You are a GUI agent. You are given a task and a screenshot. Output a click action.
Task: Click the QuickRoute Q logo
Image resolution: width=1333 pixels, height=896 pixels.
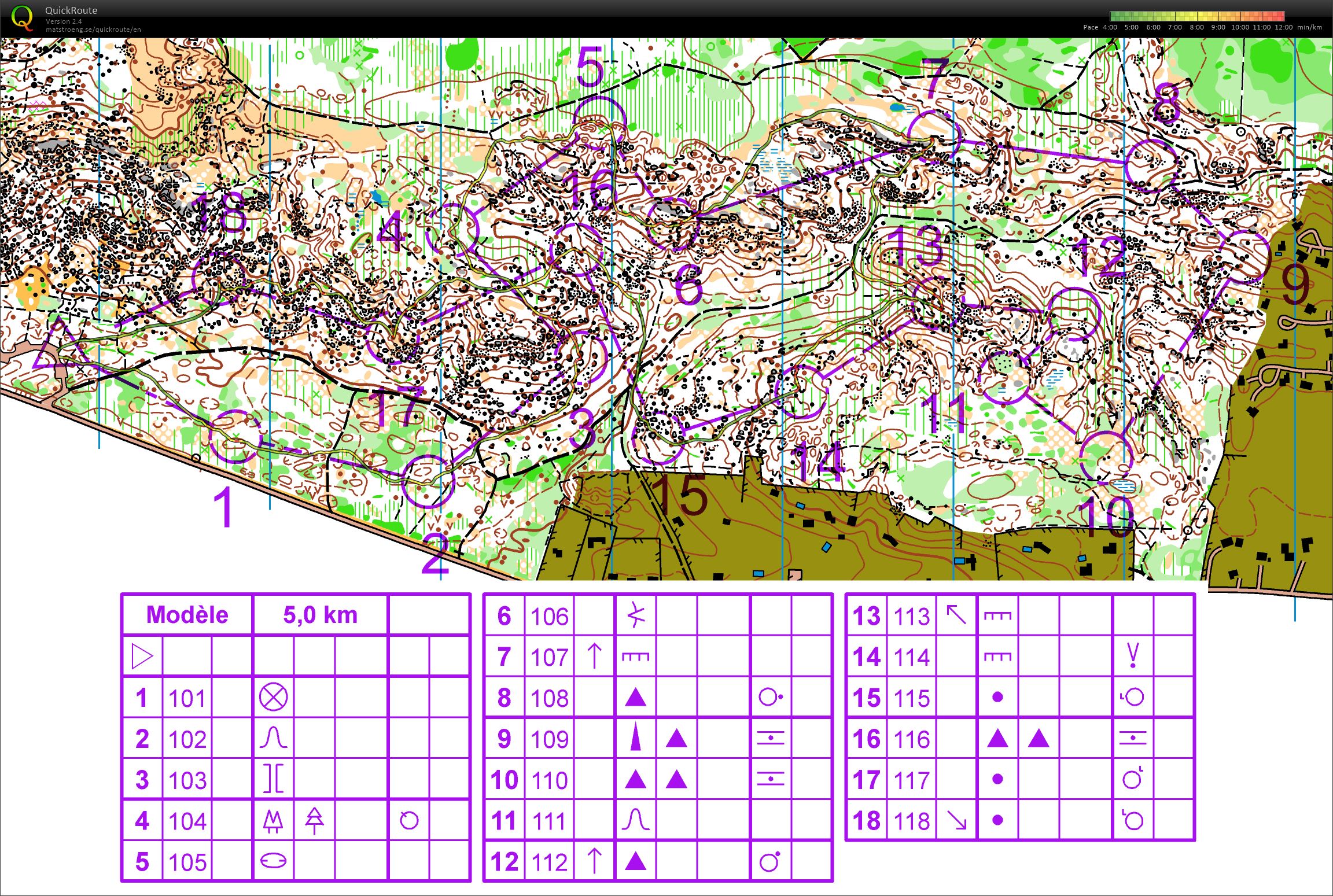(x=22, y=17)
